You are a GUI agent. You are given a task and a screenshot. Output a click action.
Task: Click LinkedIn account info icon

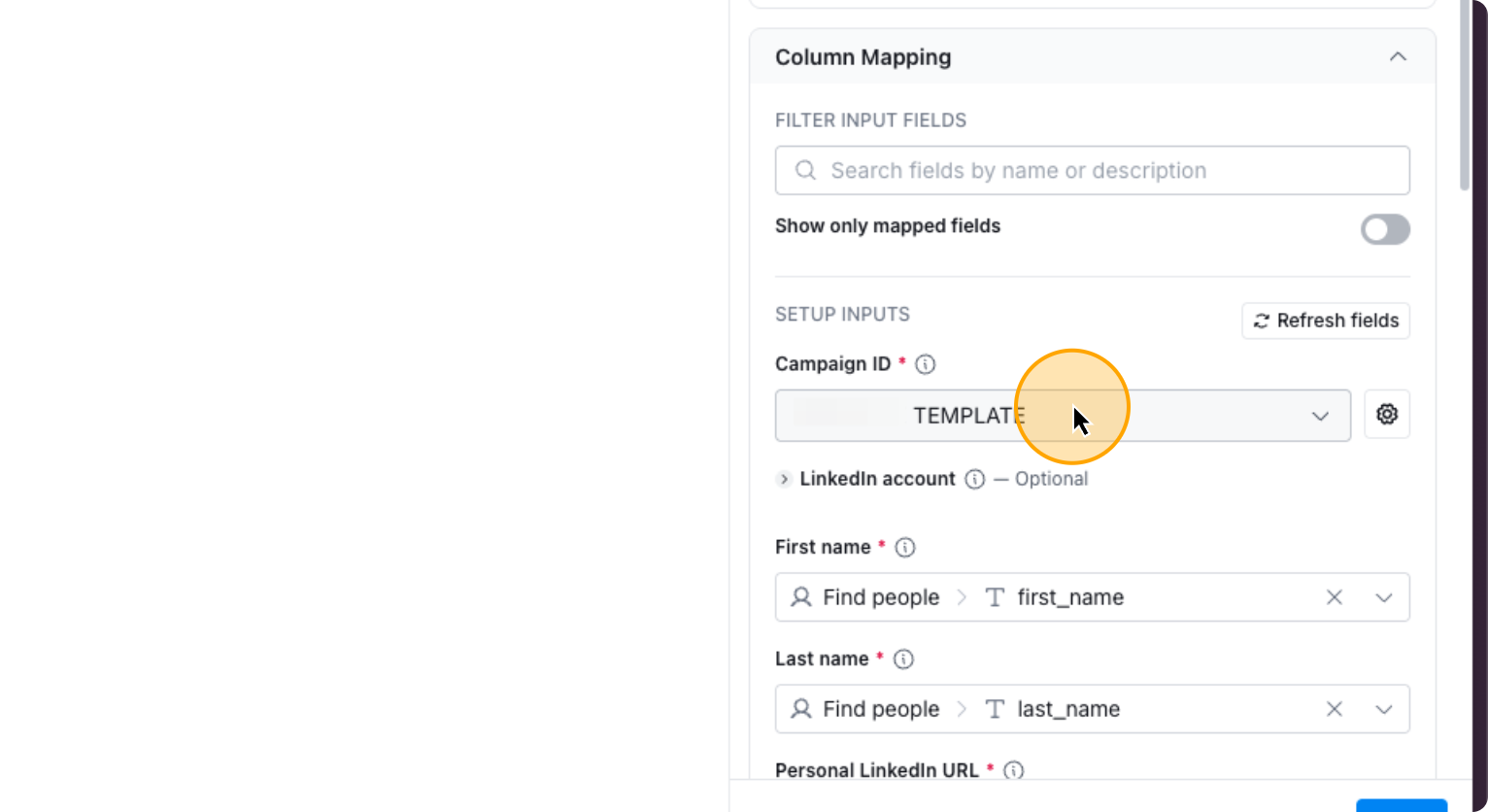[x=974, y=479]
